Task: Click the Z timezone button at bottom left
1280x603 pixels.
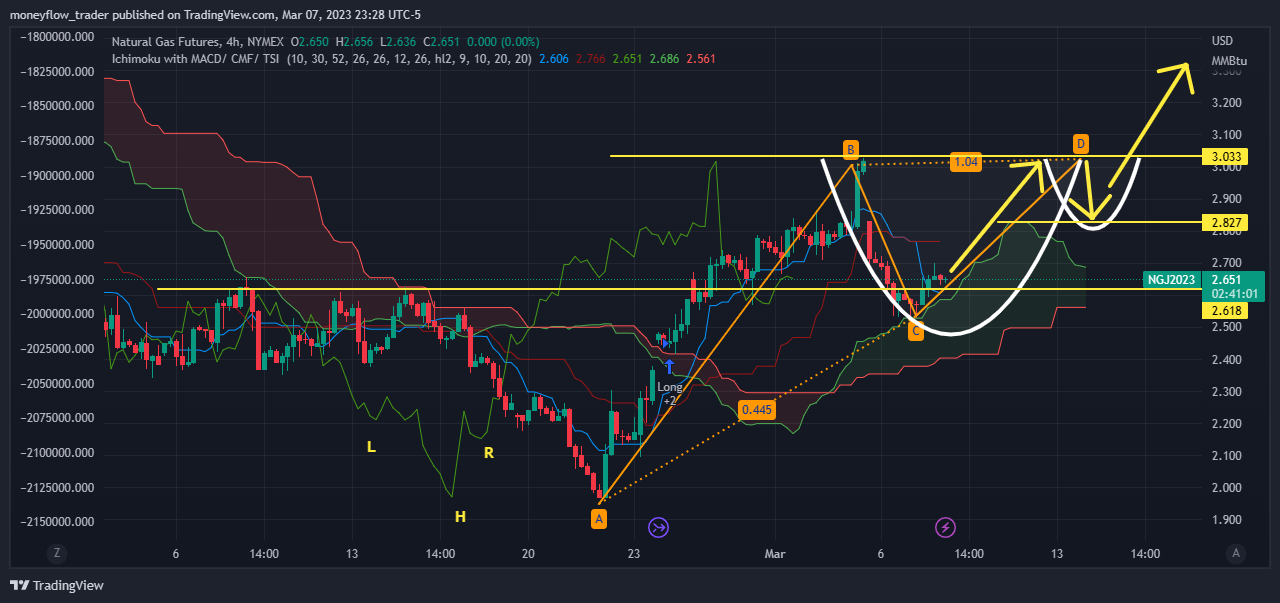Action: [58, 553]
